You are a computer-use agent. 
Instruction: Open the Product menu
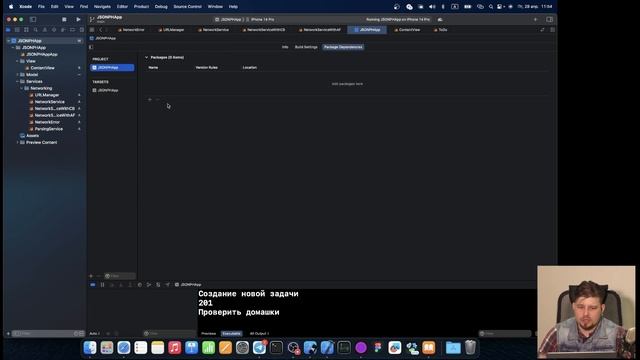[x=141, y=7]
